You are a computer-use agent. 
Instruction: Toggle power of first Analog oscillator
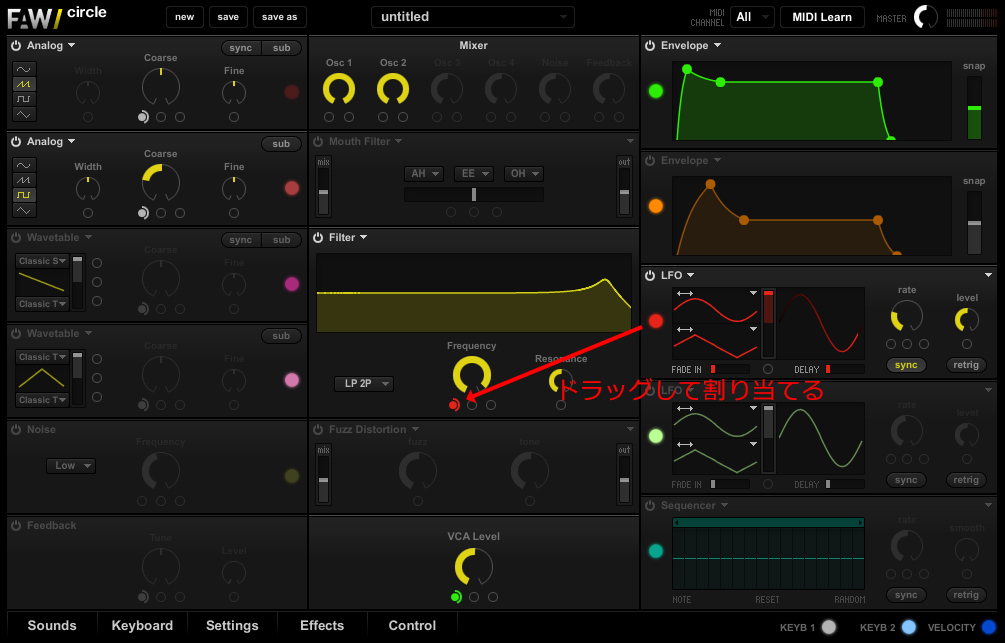point(16,46)
